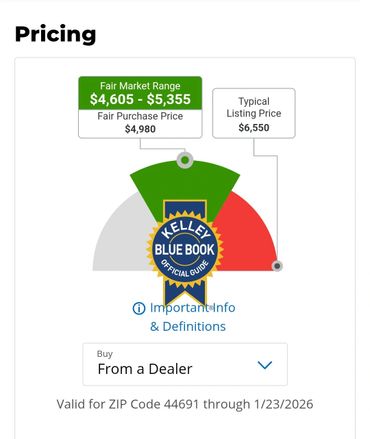Click the small Buy label in dropdown
The image size is (370, 439).
click(105, 354)
